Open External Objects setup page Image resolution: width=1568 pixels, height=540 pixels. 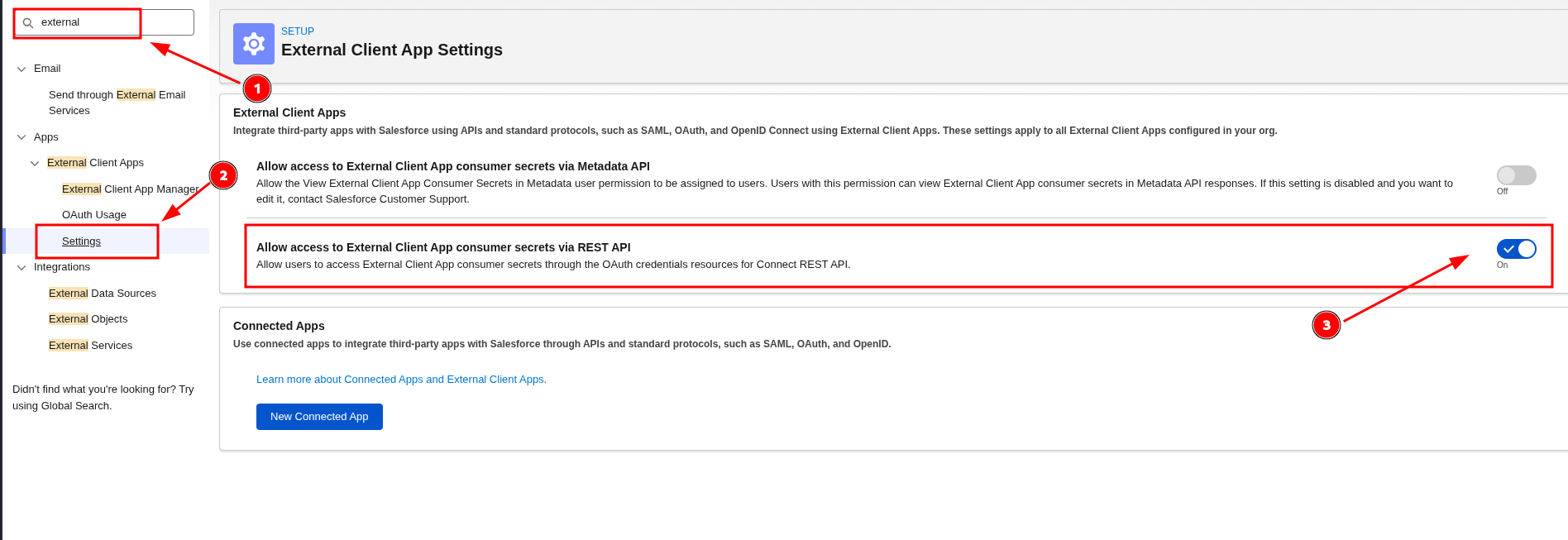click(x=88, y=319)
